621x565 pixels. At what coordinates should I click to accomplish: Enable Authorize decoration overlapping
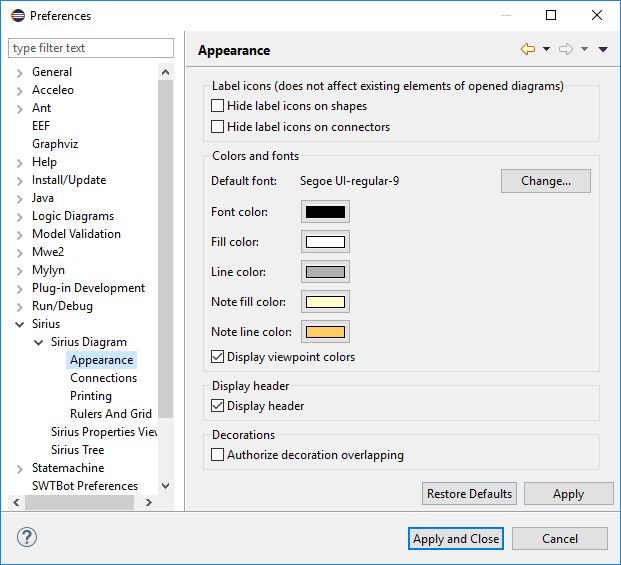pyautogui.click(x=218, y=455)
